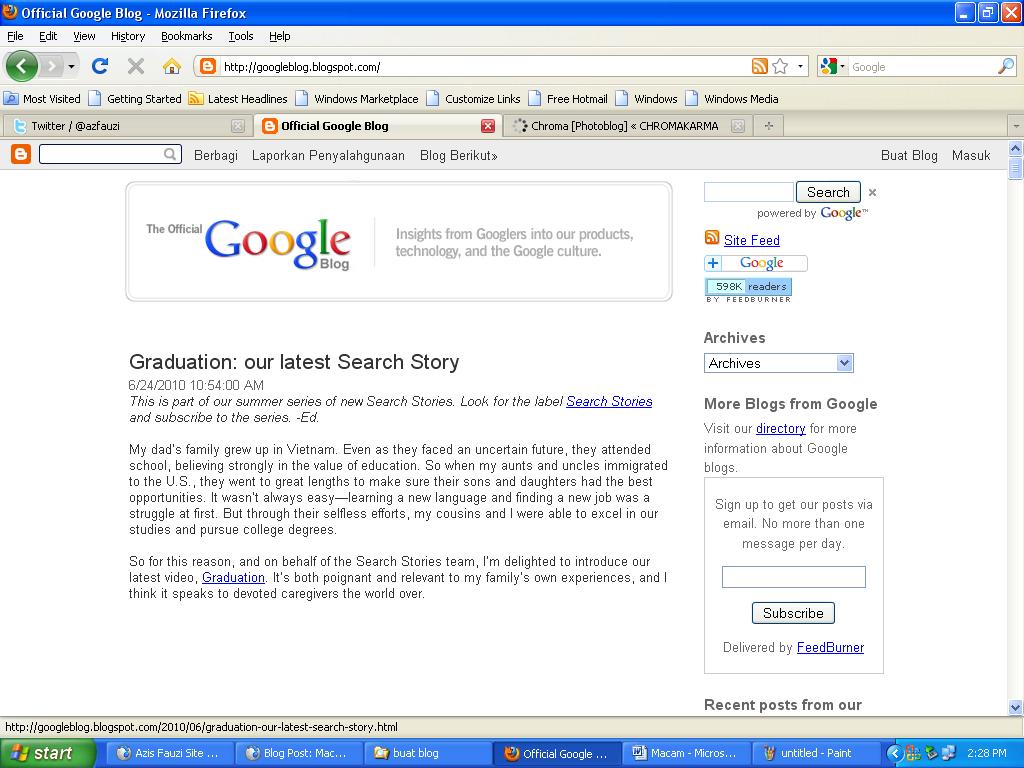Click the orange Blogger logo in navbar

(x=21, y=155)
